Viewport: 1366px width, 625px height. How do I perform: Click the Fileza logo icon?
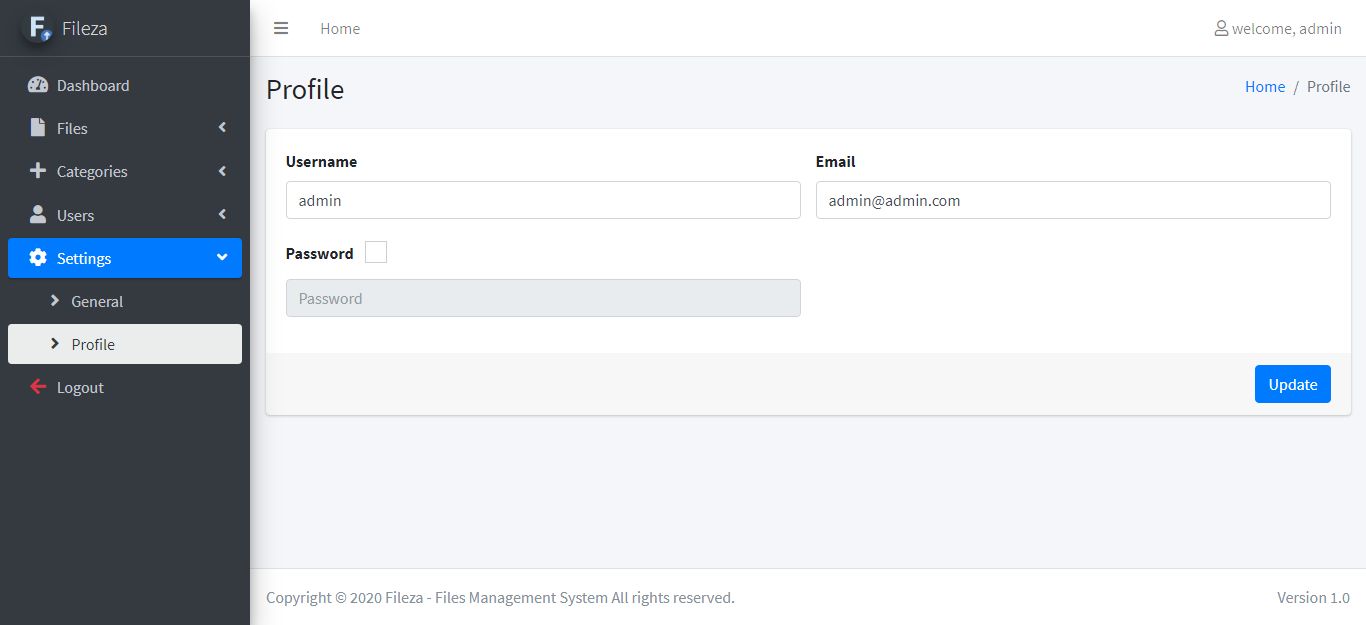pos(38,28)
